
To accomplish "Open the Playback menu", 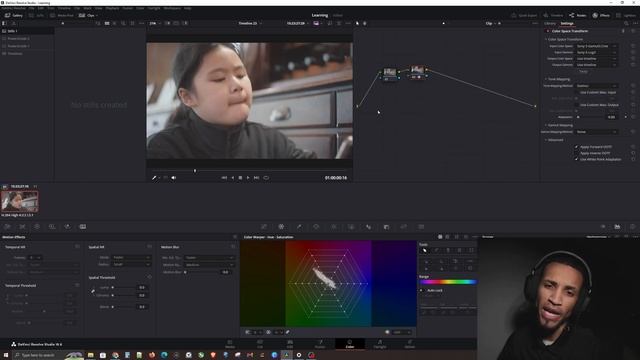I will [x=112, y=8].
